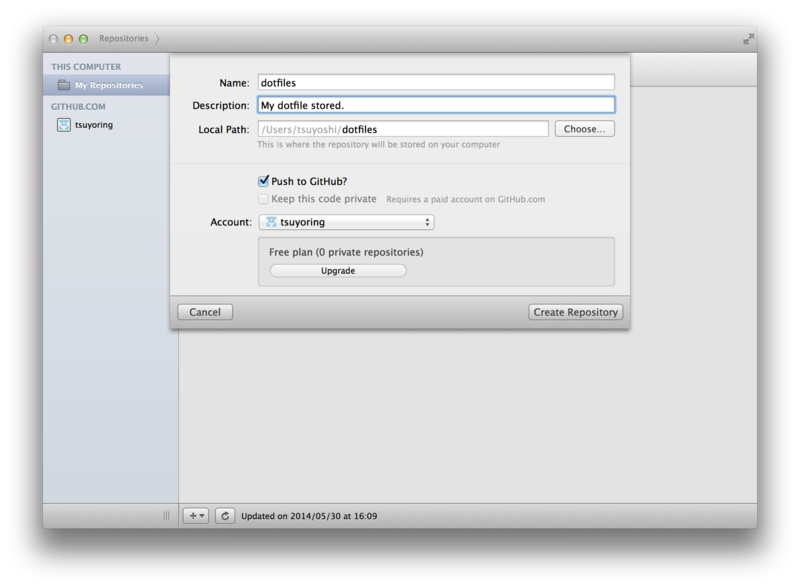
Task: Cancel the new repository dialog
Action: pos(205,312)
